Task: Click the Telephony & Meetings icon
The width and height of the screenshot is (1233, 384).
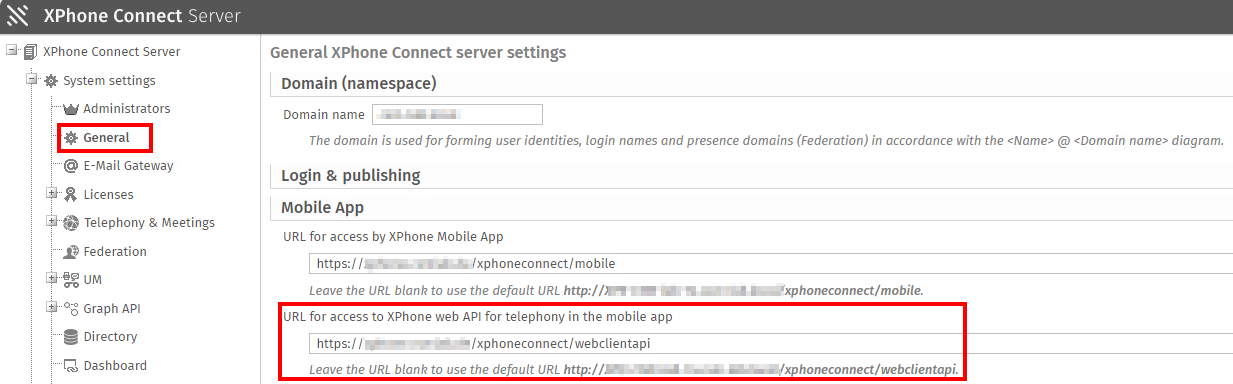Action: [x=71, y=222]
